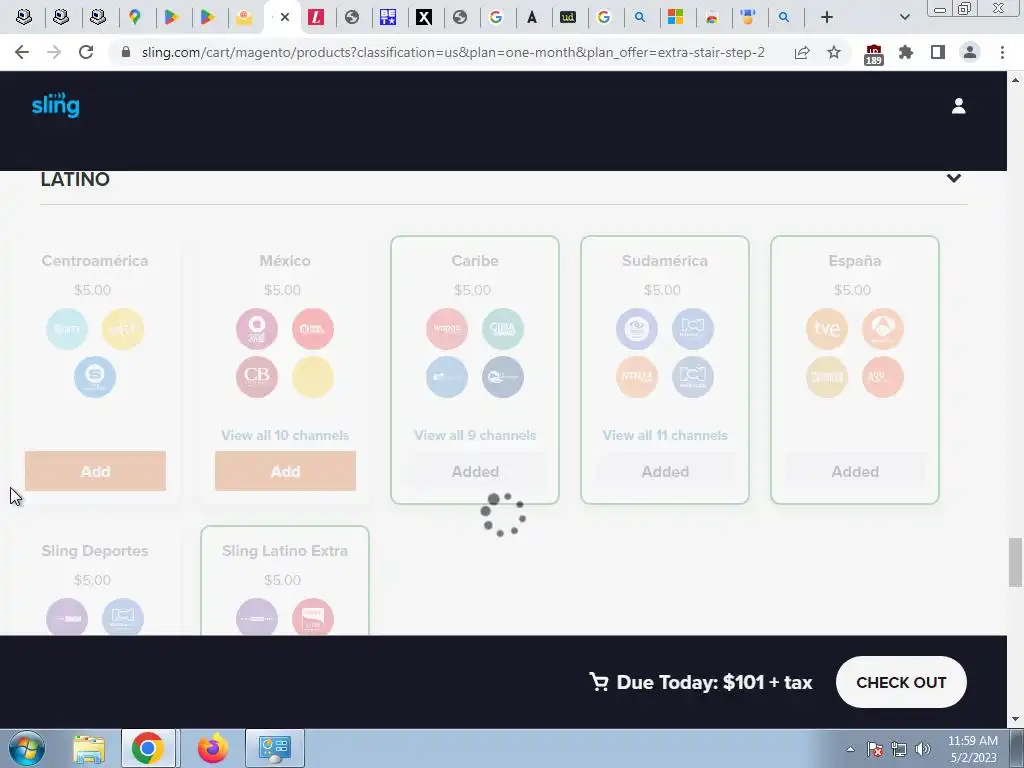Toggle the España Added button

(855, 471)
